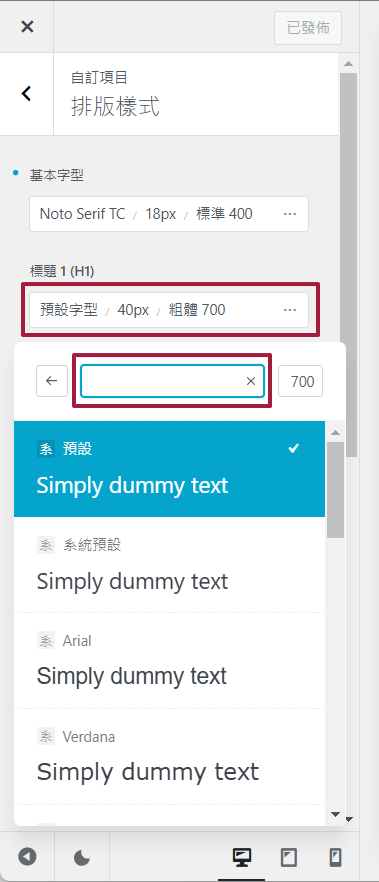Close the customizer with the X icon
This screenshot has height=882, width=379.
tap(27, 26)
